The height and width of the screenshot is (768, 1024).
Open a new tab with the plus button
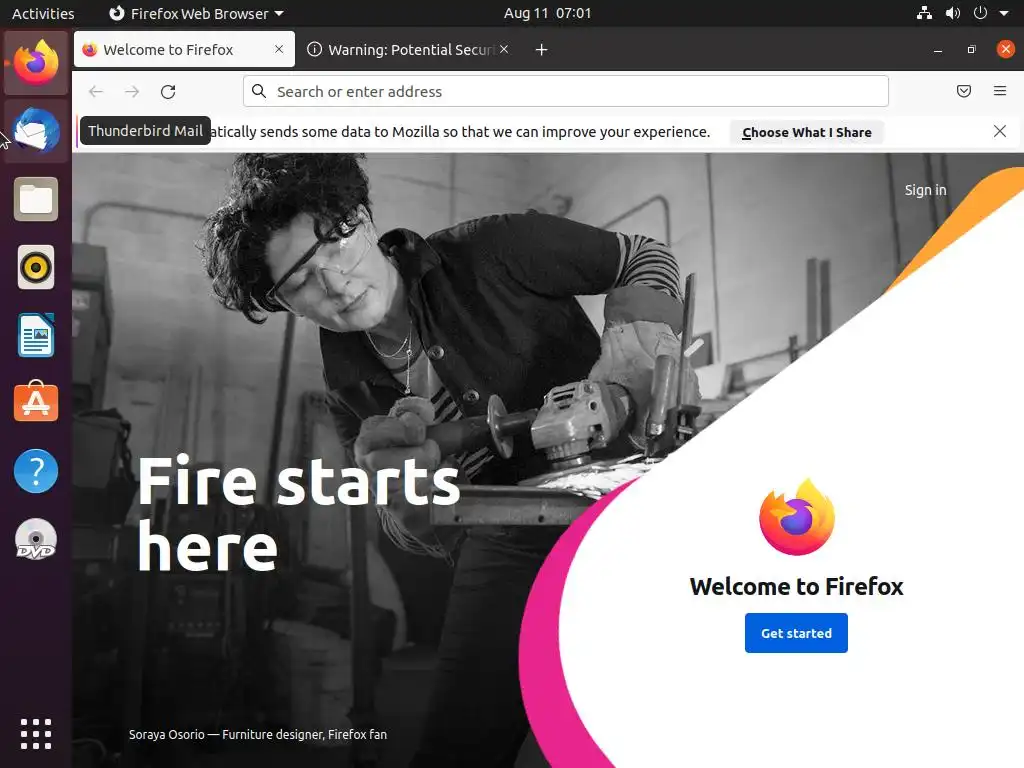click(x=541, y=50)
